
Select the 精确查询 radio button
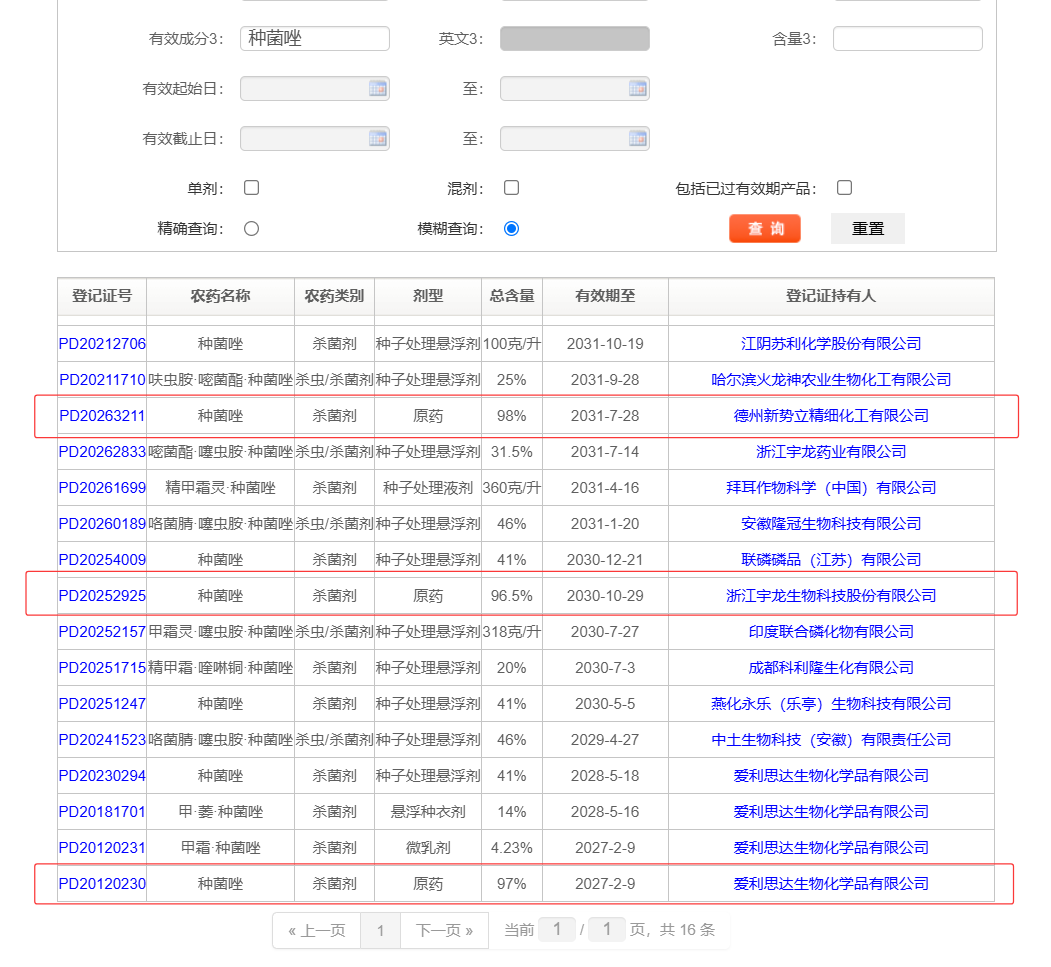click(251, 229)
